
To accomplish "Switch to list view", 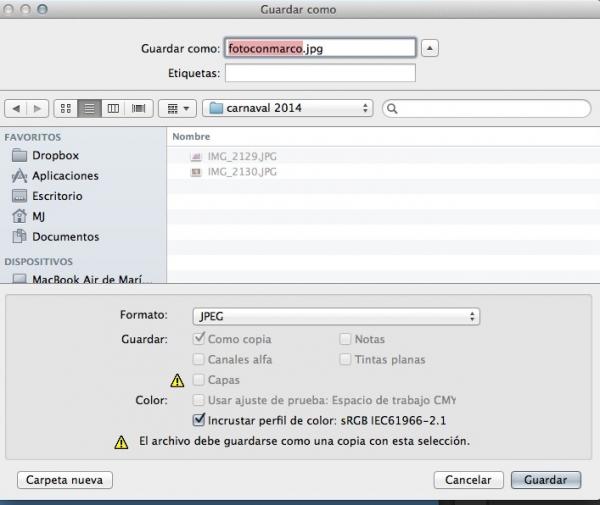I will (90, 109).
